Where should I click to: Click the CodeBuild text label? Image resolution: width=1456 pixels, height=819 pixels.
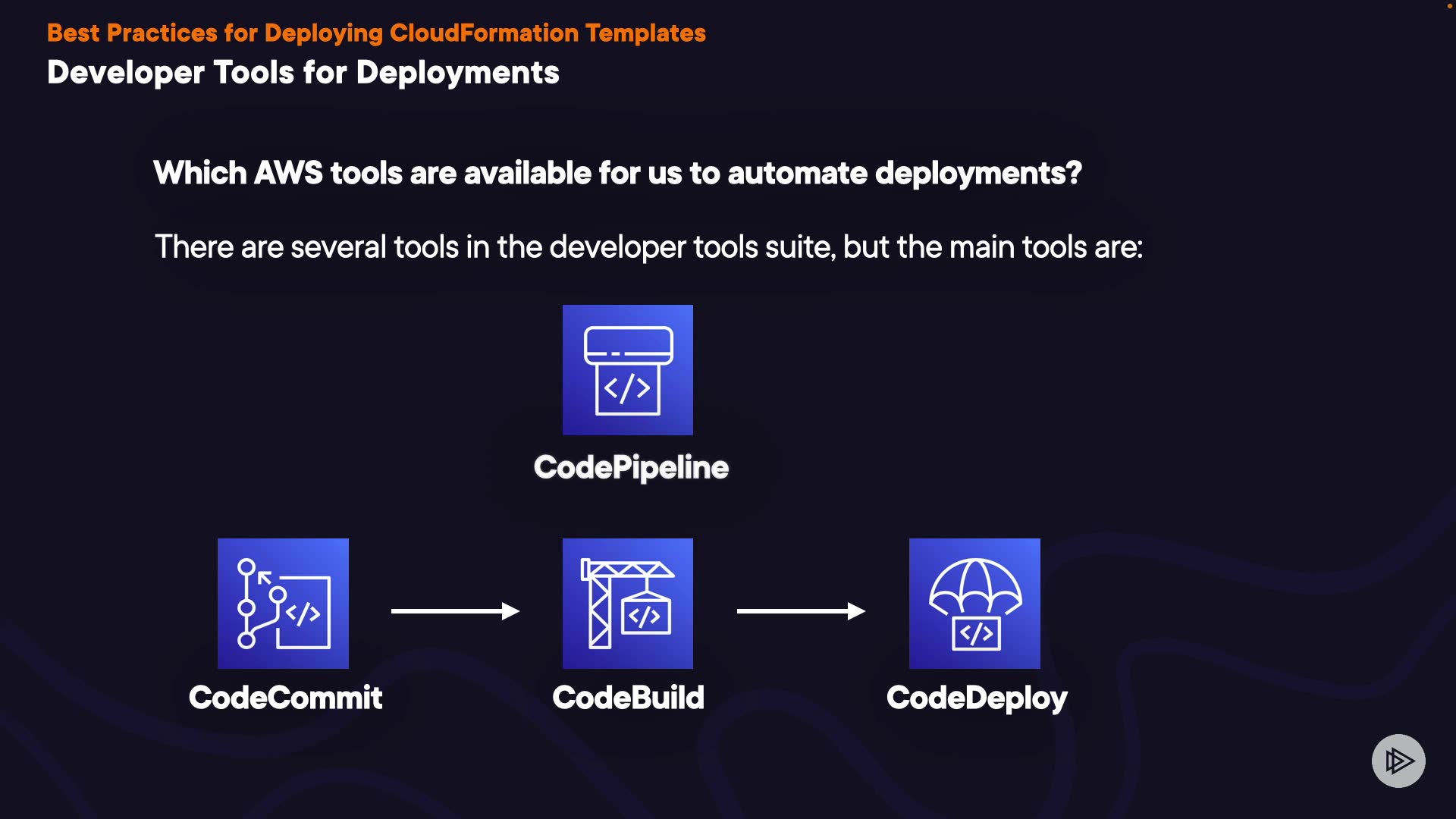628,698
